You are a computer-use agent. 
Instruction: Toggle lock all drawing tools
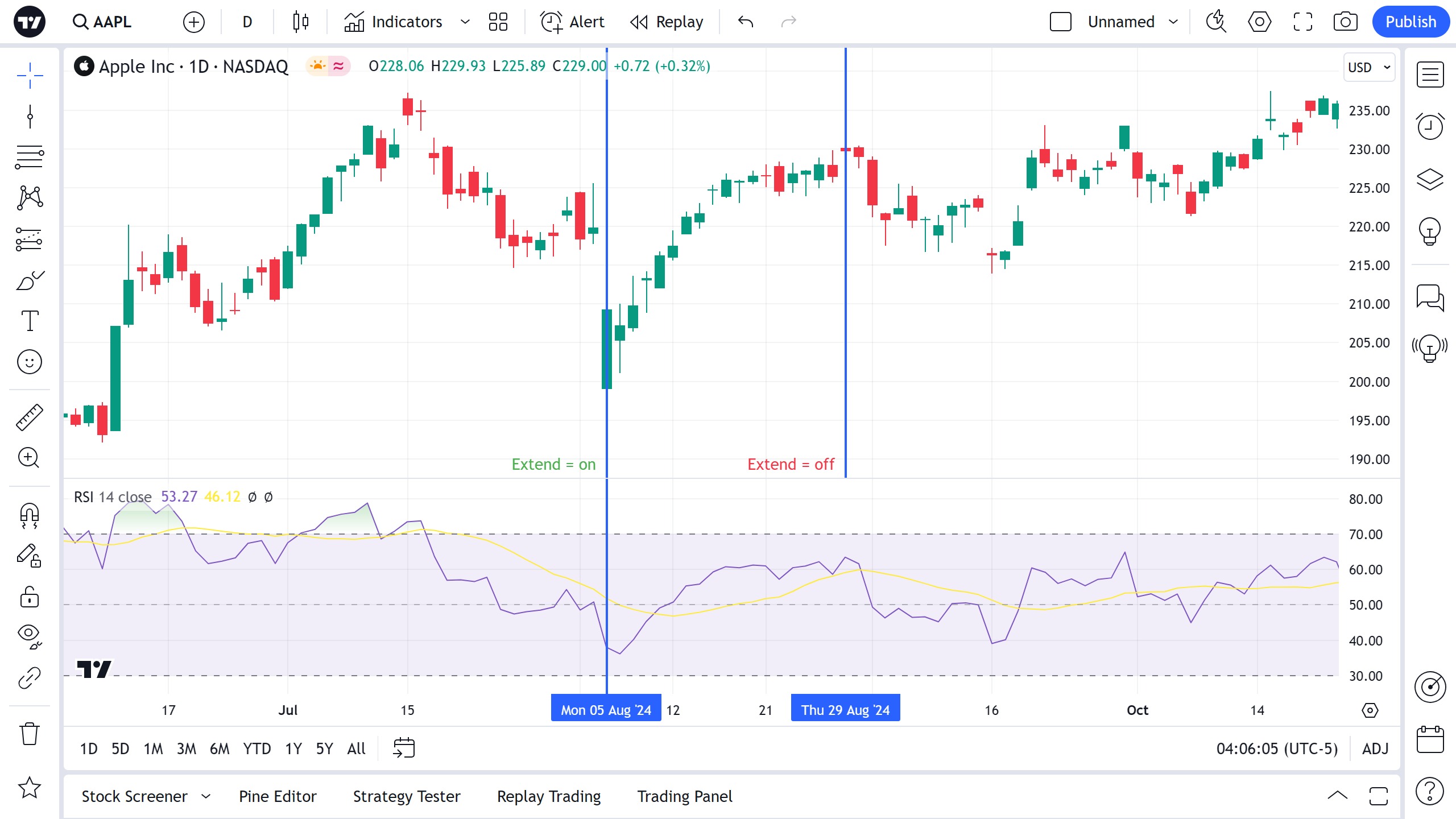click(29, 597)
